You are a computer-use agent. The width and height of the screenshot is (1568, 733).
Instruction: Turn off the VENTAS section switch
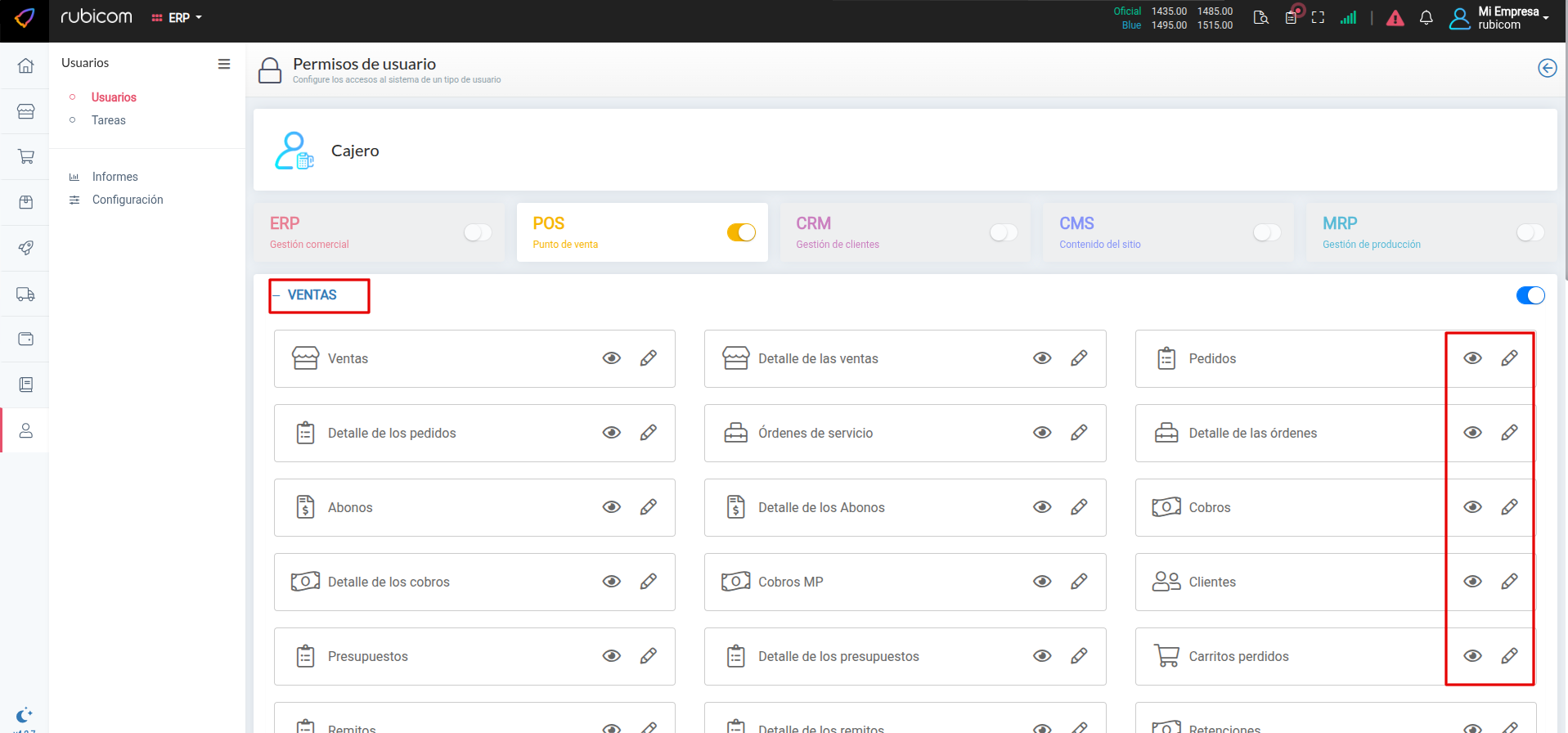tap(1530, 295)
